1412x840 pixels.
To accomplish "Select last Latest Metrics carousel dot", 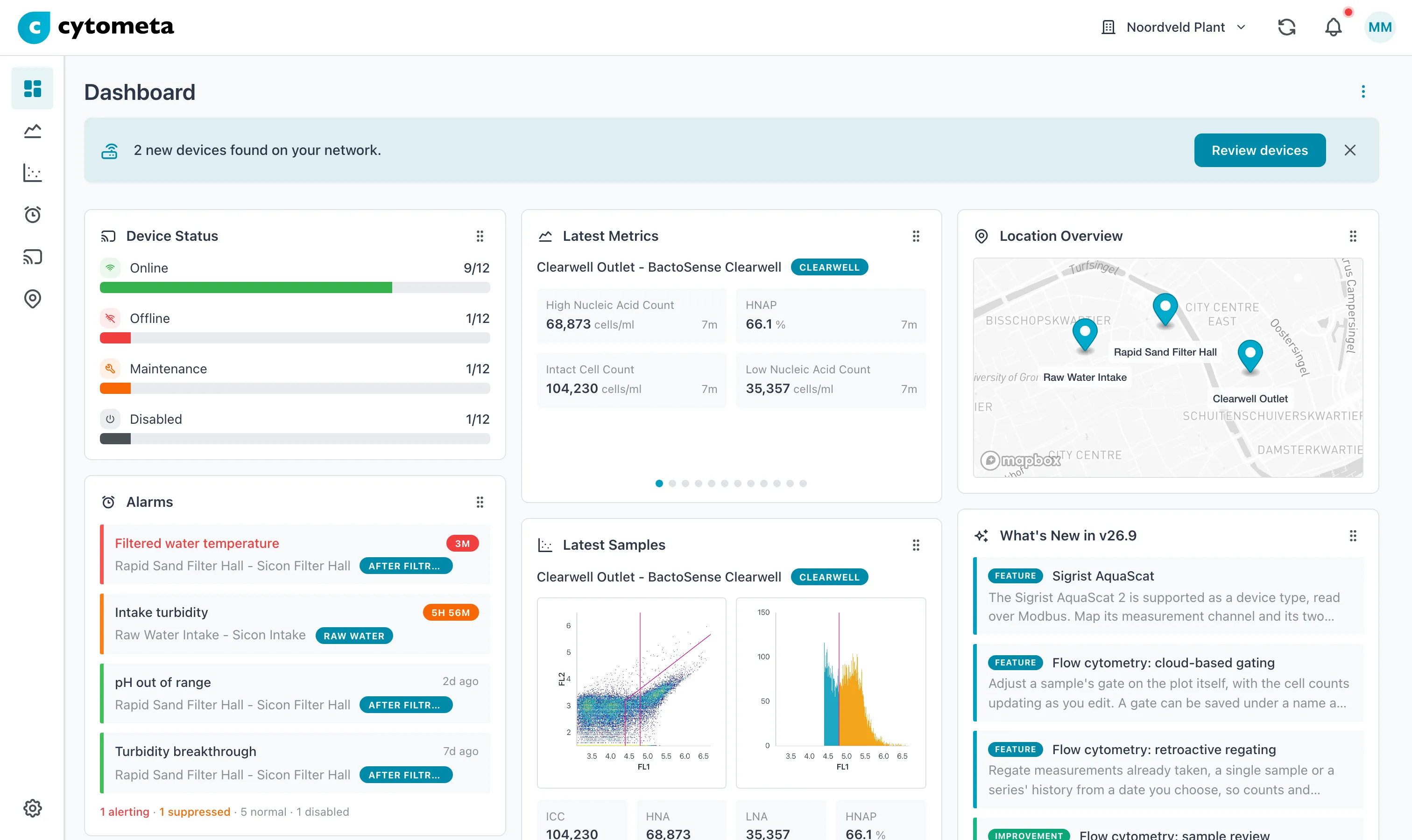I will (803, 483).
